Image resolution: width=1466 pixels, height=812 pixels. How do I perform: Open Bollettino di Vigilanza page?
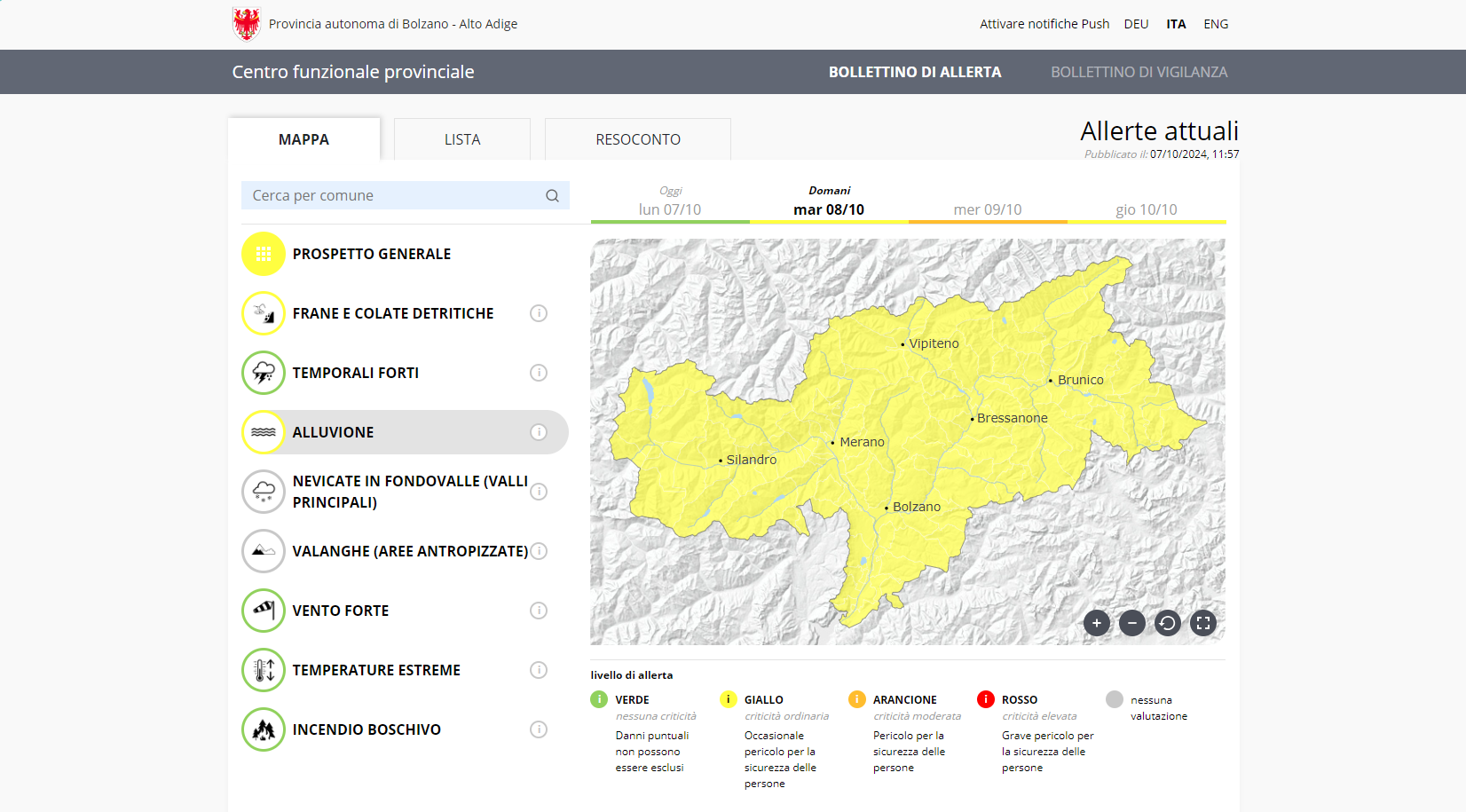click(1139, 72)
